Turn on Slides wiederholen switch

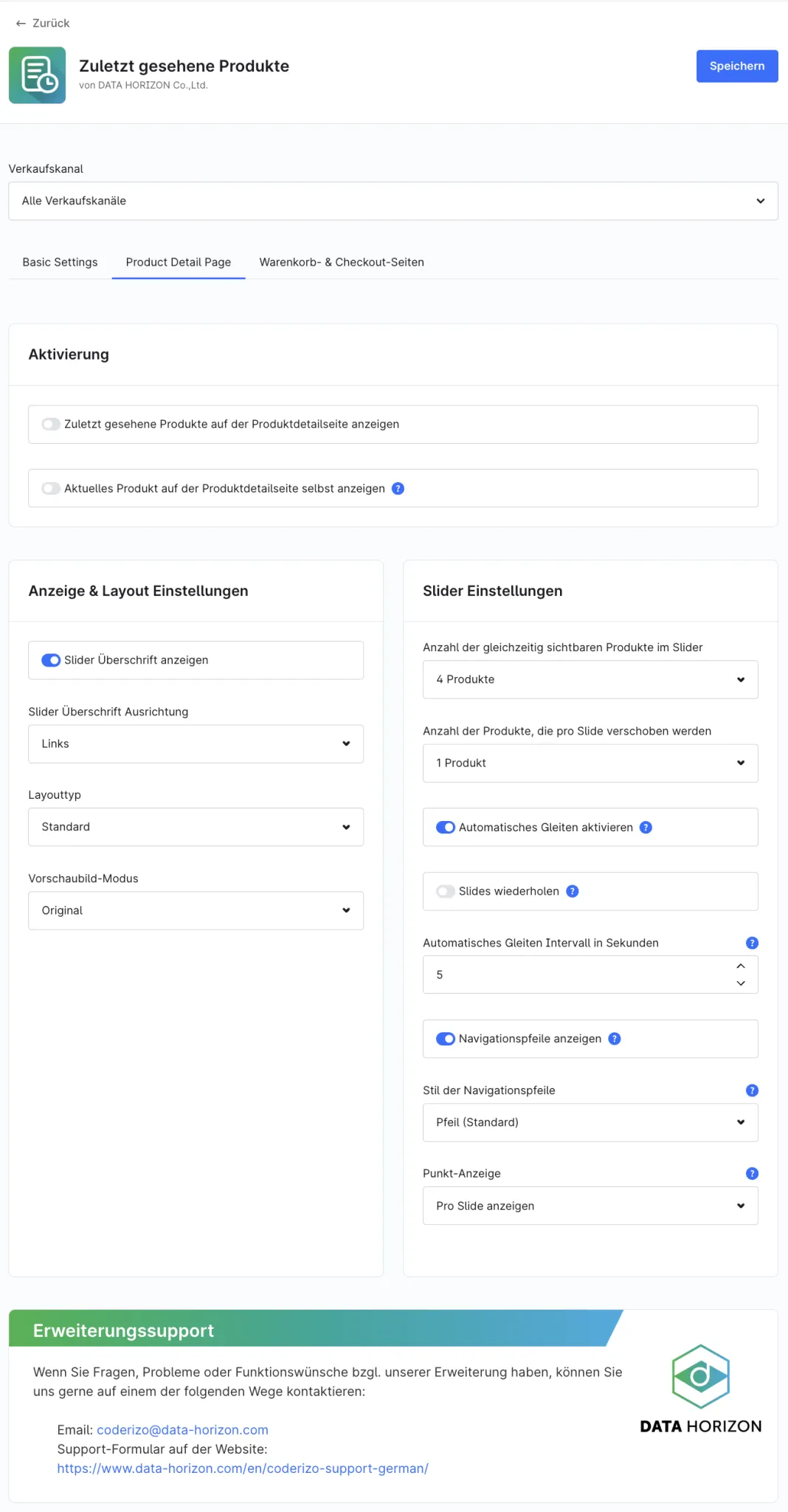tap(446, 891)
